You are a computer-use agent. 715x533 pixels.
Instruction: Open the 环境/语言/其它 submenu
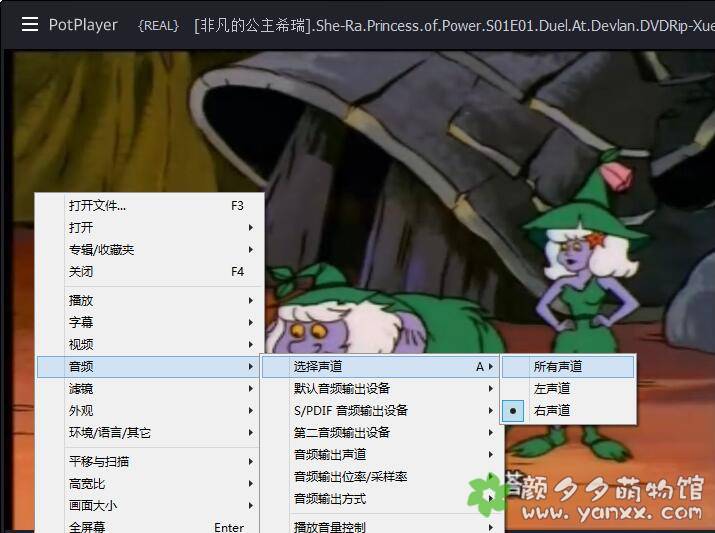(x=148, y=432)
